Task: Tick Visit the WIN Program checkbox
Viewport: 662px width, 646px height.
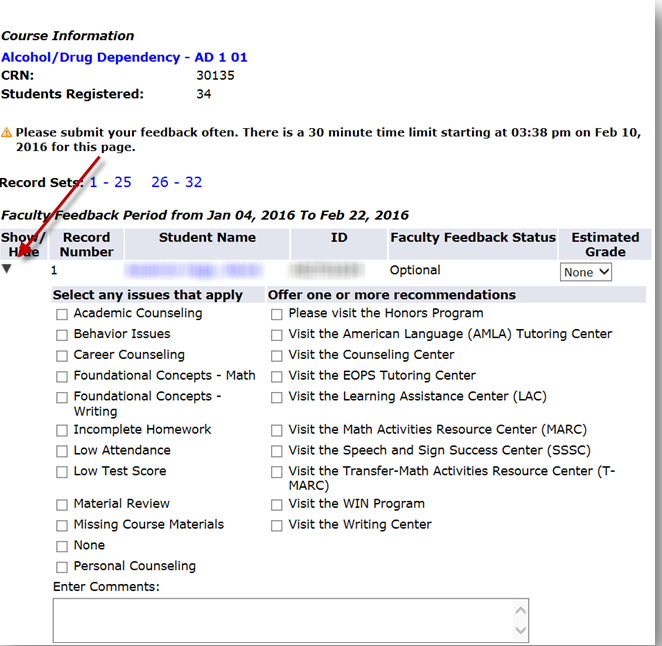Action: [277, 505]
